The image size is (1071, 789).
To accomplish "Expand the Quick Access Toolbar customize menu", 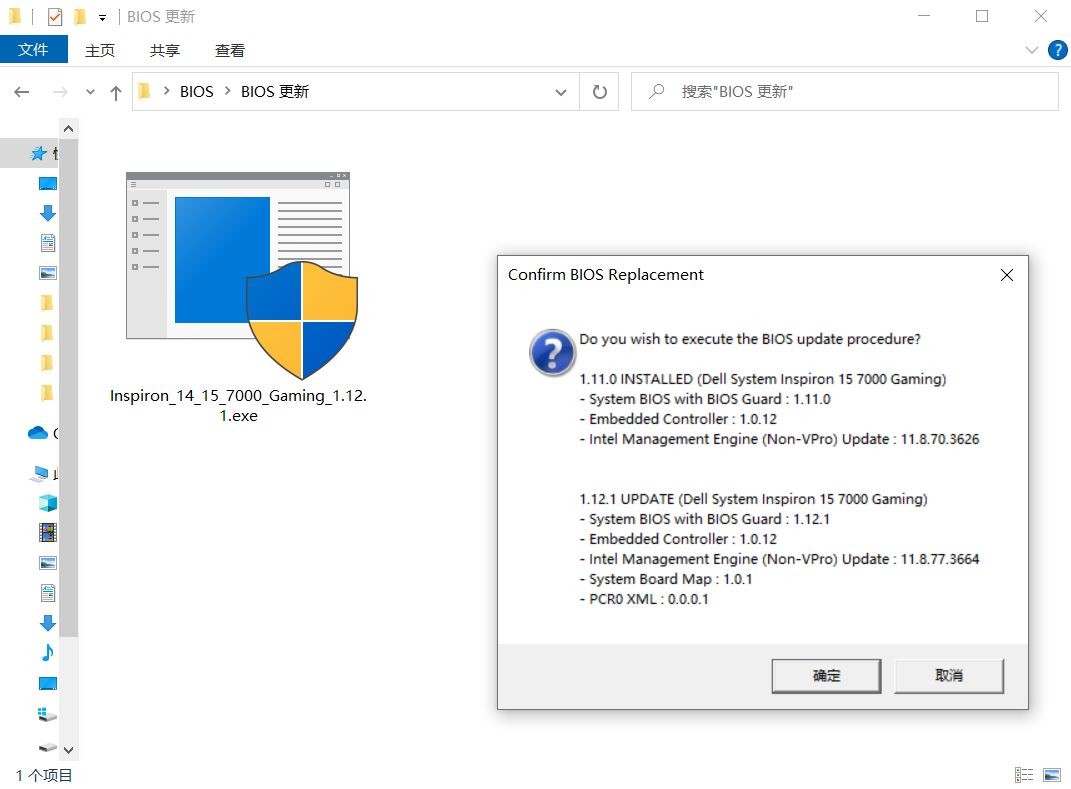I will point(103,16).
